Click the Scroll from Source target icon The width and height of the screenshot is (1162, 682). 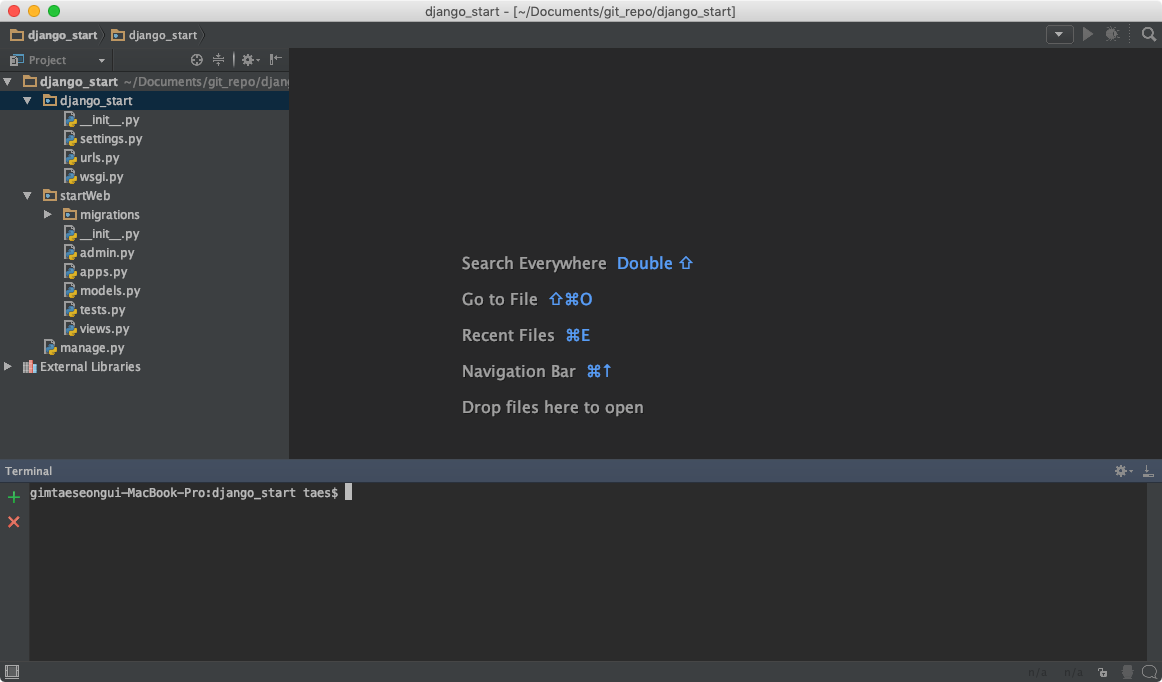point(197,60)
